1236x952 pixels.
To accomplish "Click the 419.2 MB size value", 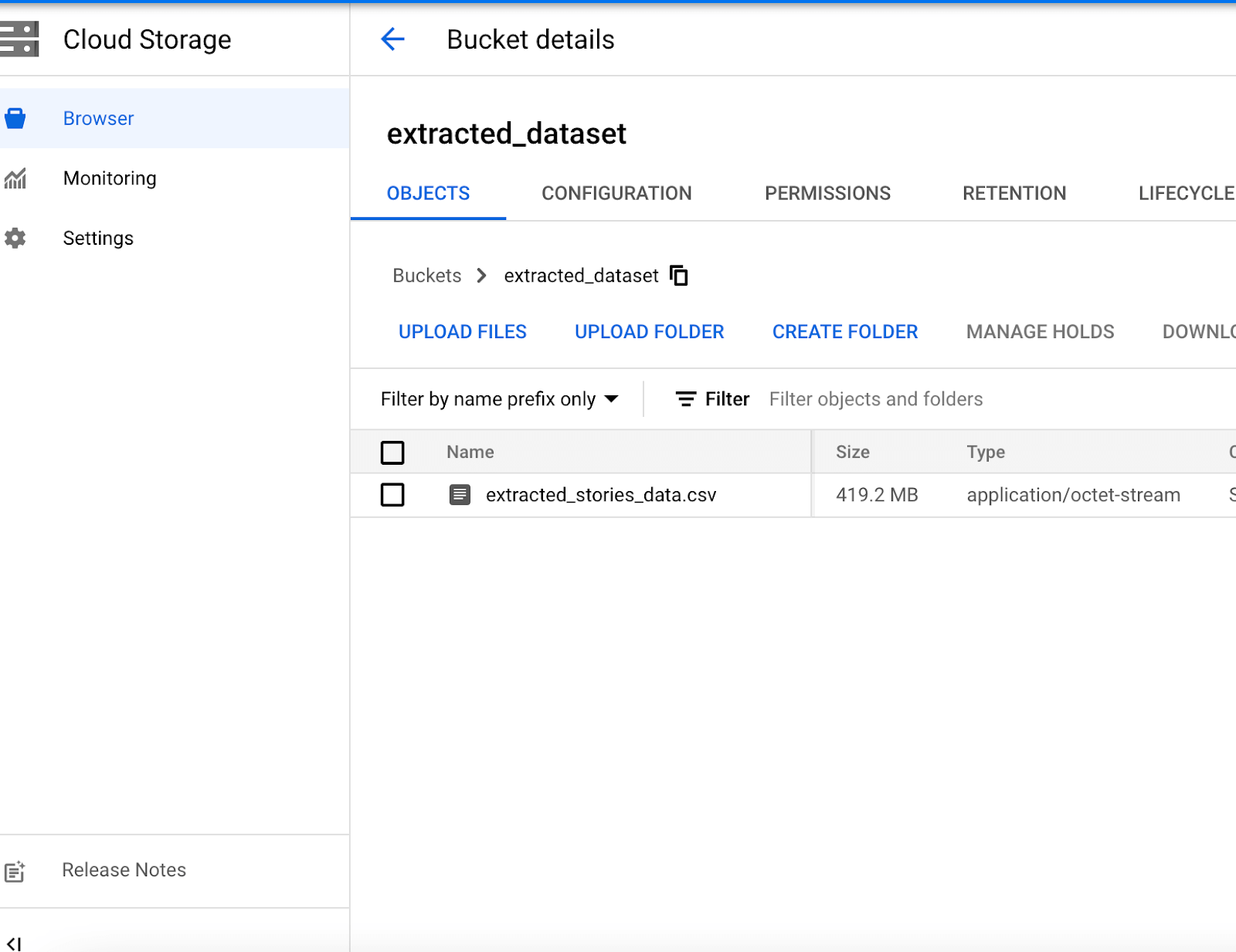I will point(877,495).
